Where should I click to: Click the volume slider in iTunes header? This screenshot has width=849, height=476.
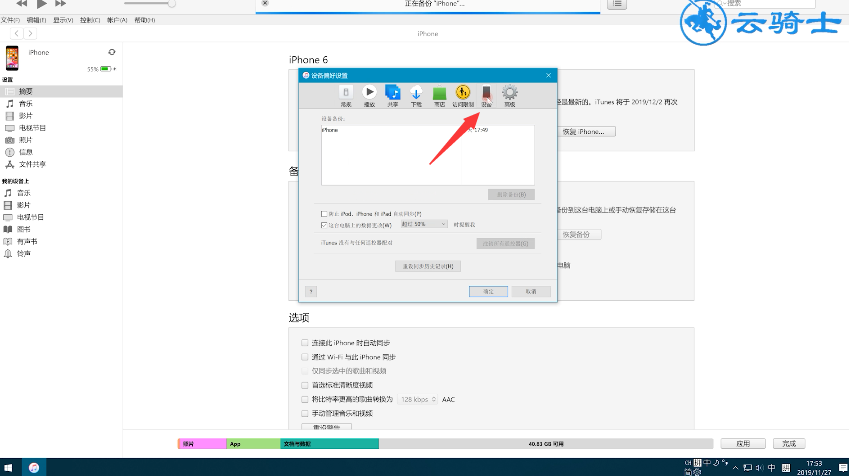[x=150, y=3]
